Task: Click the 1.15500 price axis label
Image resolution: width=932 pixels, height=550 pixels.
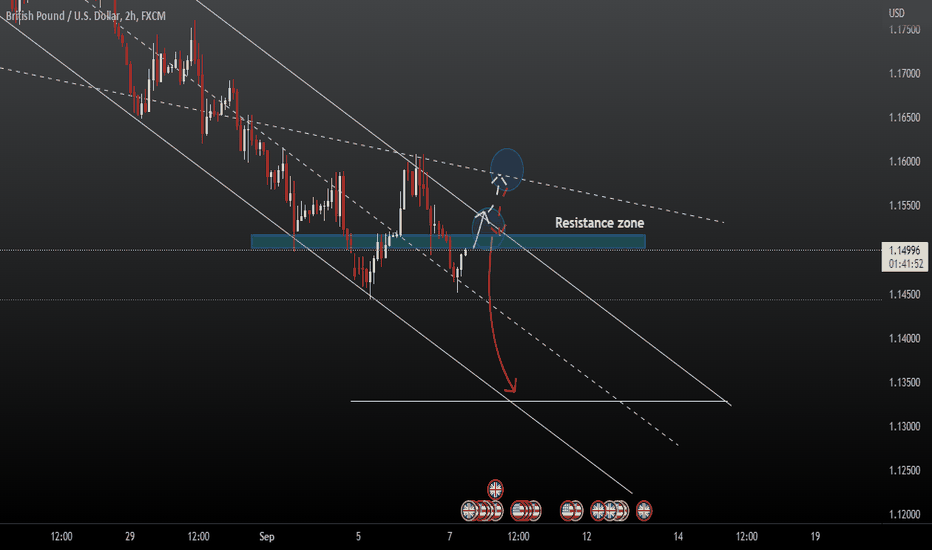Action: [905, 206]
